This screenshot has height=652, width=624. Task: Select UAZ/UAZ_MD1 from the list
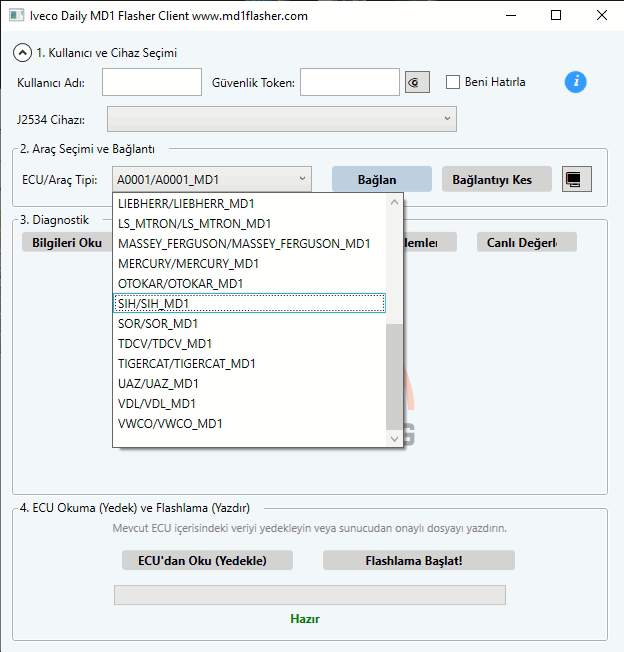pos(249,383)
